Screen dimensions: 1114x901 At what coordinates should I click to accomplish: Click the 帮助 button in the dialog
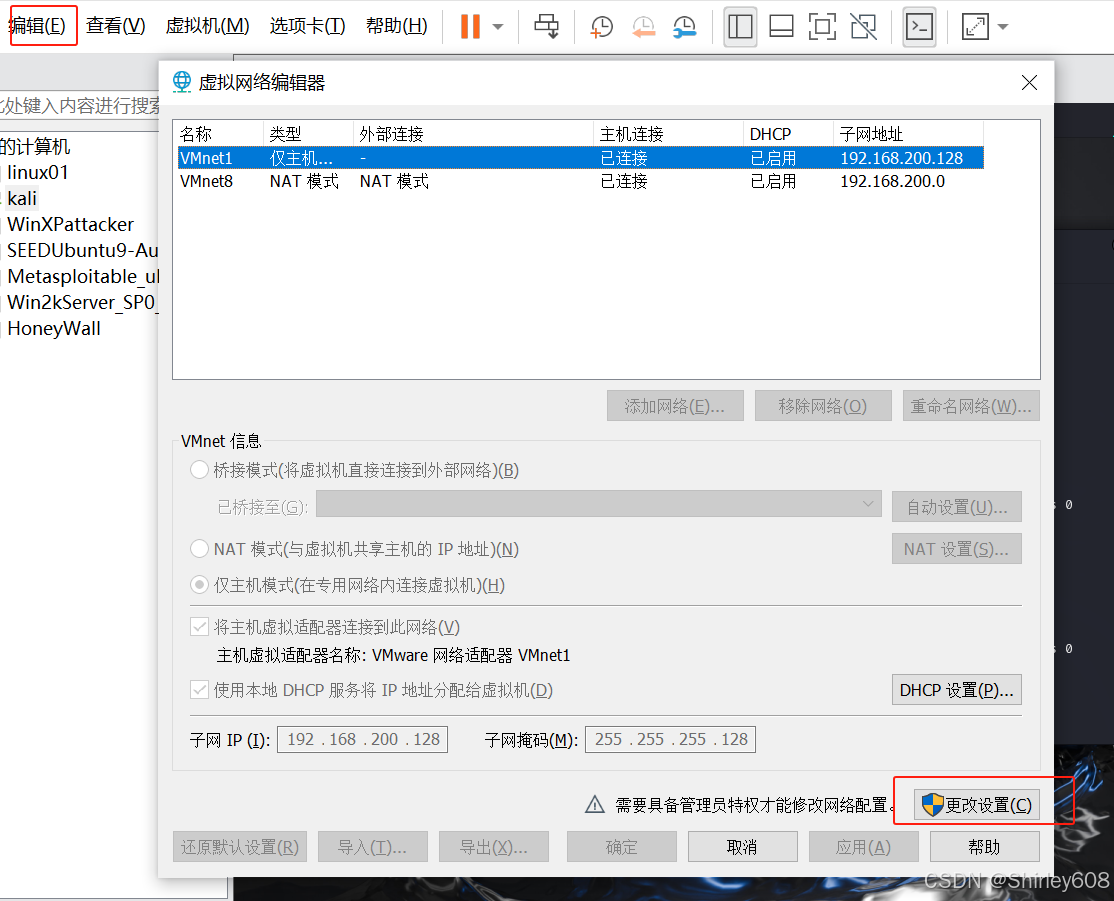pyautogui.click(x=985, y=846)
